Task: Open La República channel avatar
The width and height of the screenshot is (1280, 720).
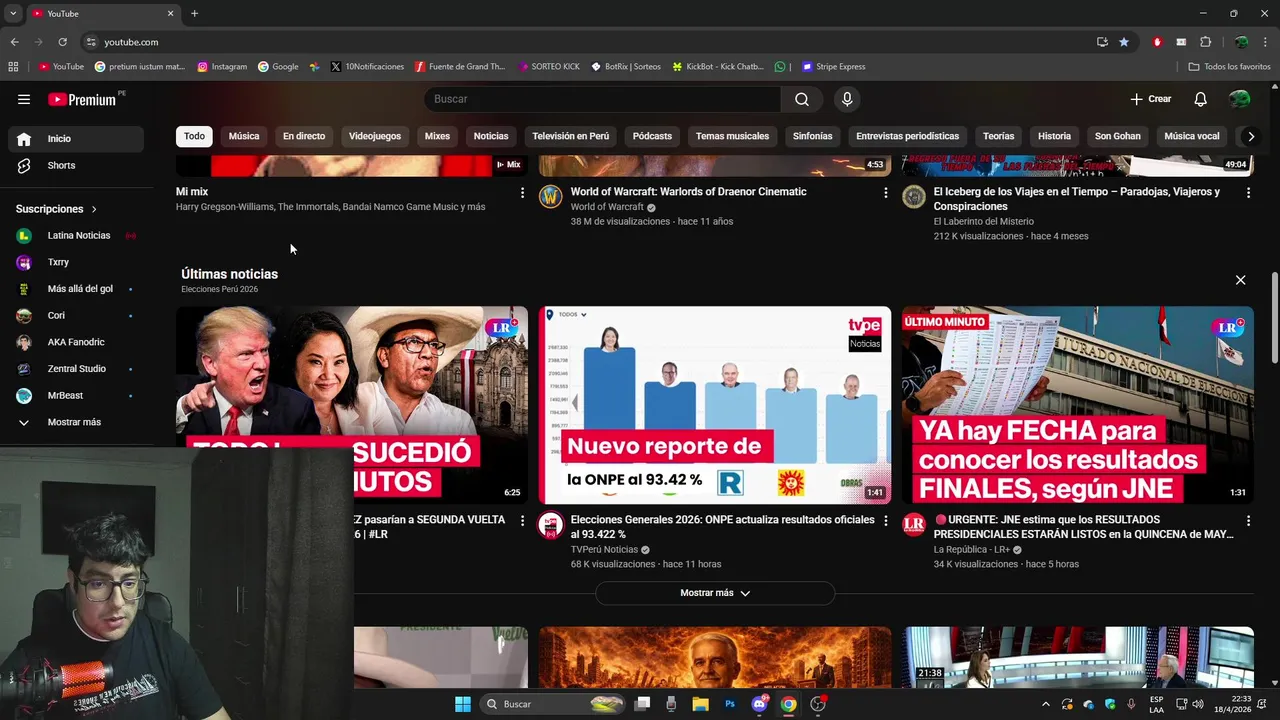Action: tap(914, 525)
